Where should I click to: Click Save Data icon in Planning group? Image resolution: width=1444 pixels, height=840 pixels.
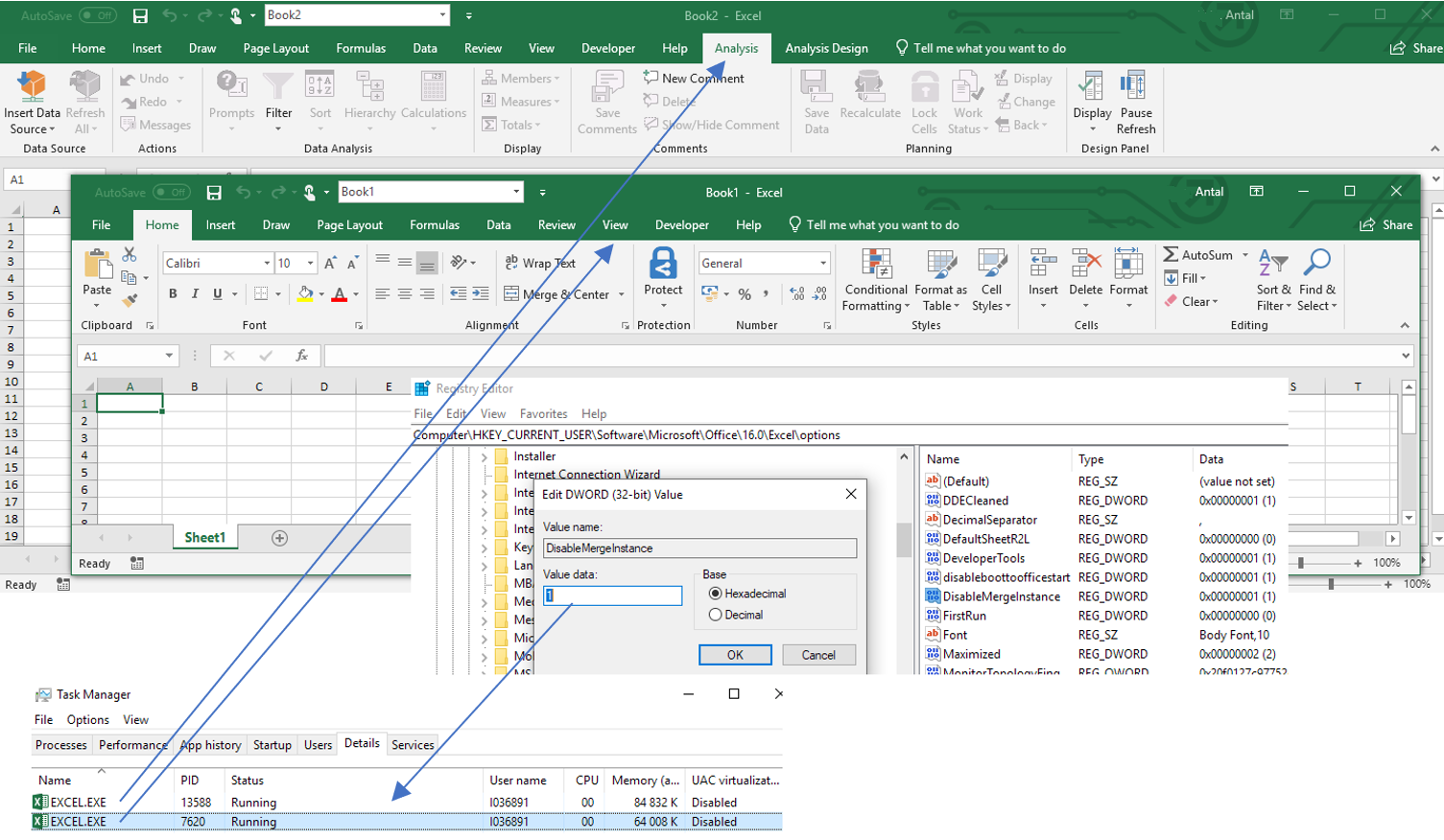(x=817, y=88)
